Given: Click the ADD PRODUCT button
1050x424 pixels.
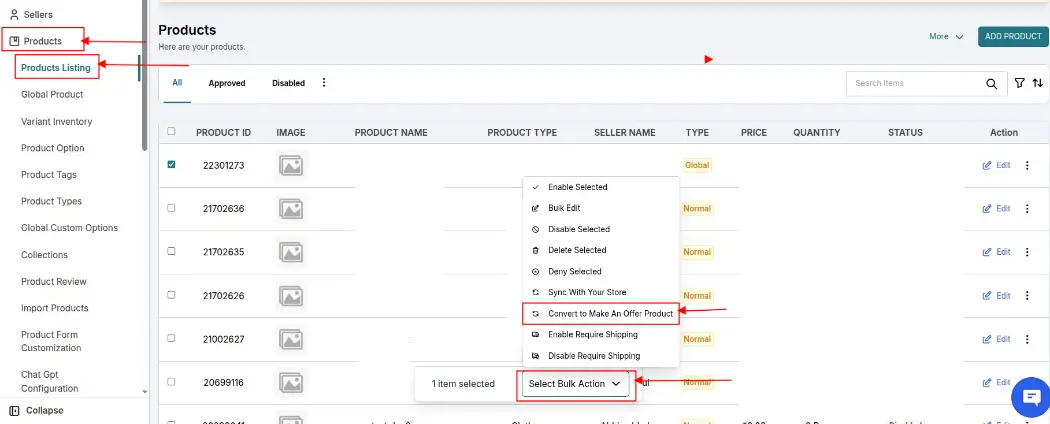Looking at the screenshot, I should point(1013,36).
